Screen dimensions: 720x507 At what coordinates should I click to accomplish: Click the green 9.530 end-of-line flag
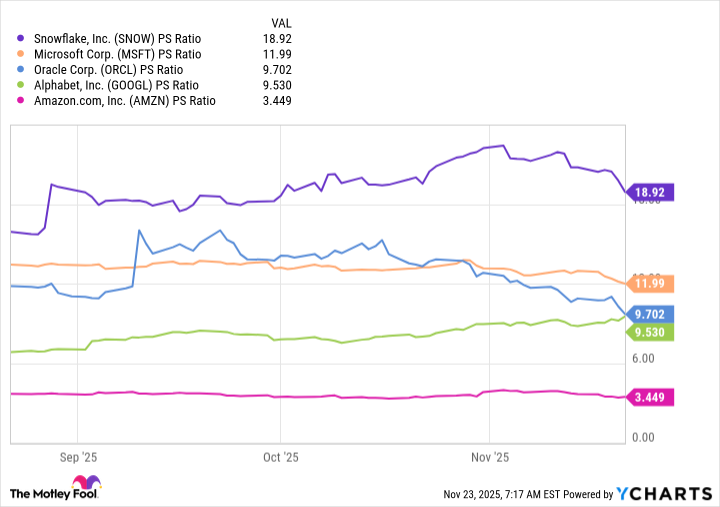651,332
